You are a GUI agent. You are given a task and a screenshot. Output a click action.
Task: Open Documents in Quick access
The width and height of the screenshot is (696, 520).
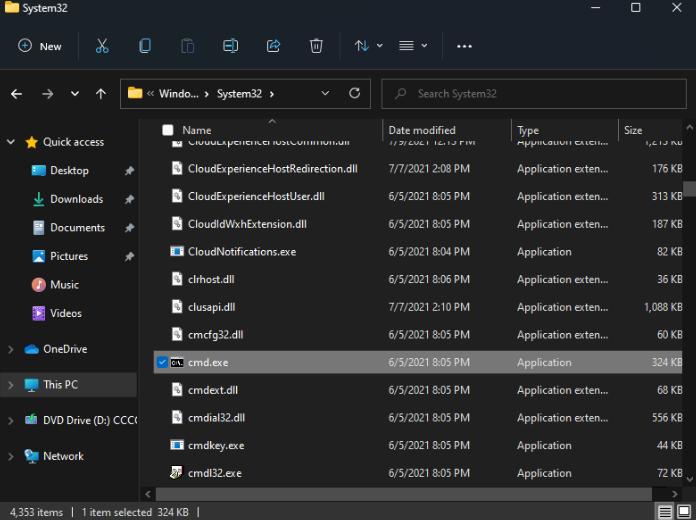[x=77, y=228]
